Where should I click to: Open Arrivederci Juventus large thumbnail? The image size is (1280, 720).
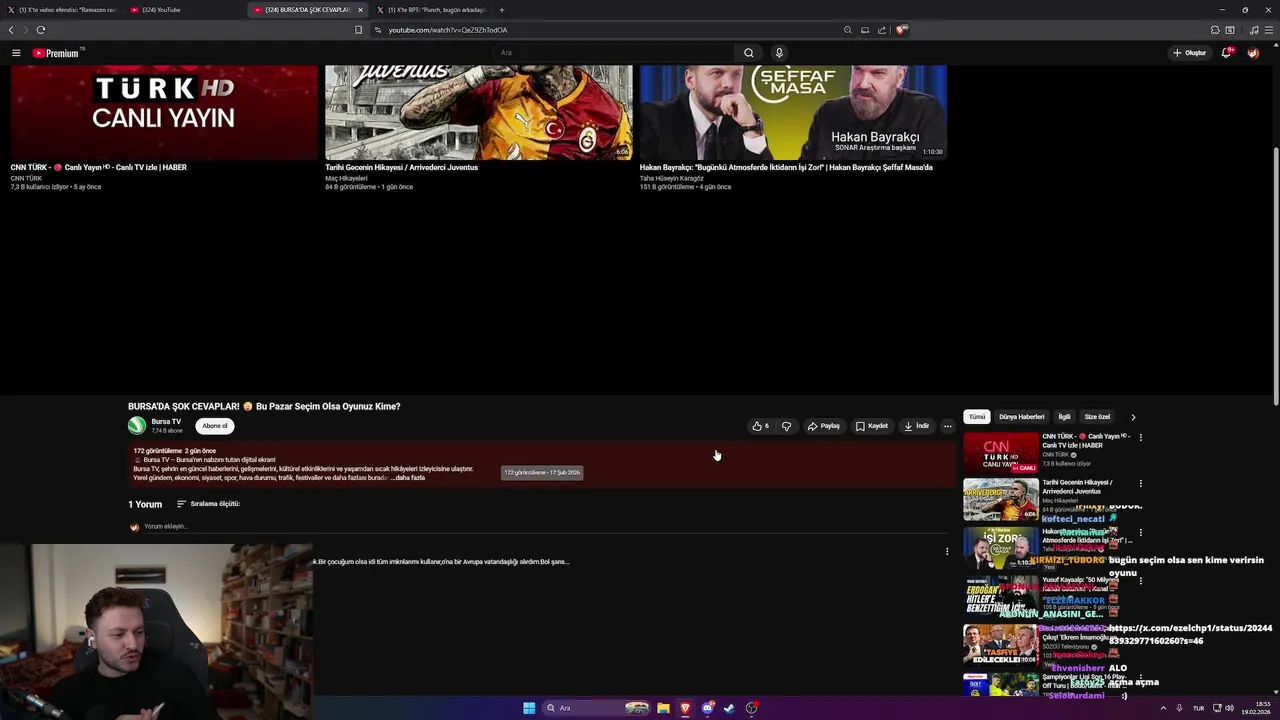(x=478, y=112)
